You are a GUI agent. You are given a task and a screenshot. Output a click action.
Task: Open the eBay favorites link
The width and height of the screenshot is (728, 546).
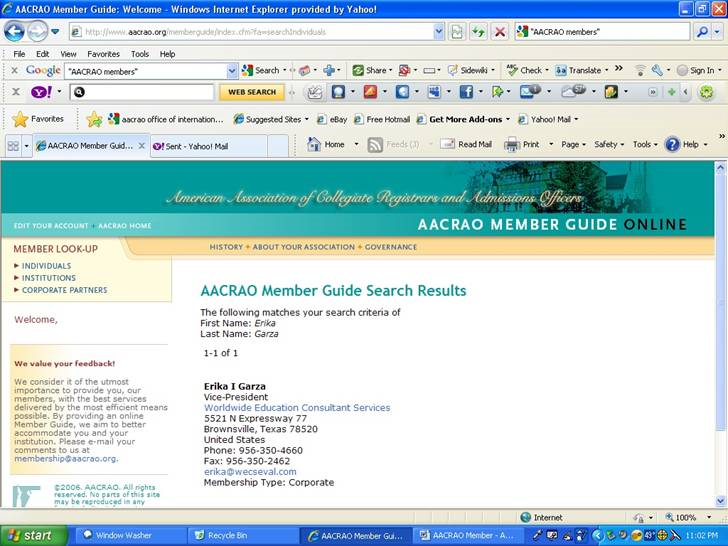tap(332, 119)
